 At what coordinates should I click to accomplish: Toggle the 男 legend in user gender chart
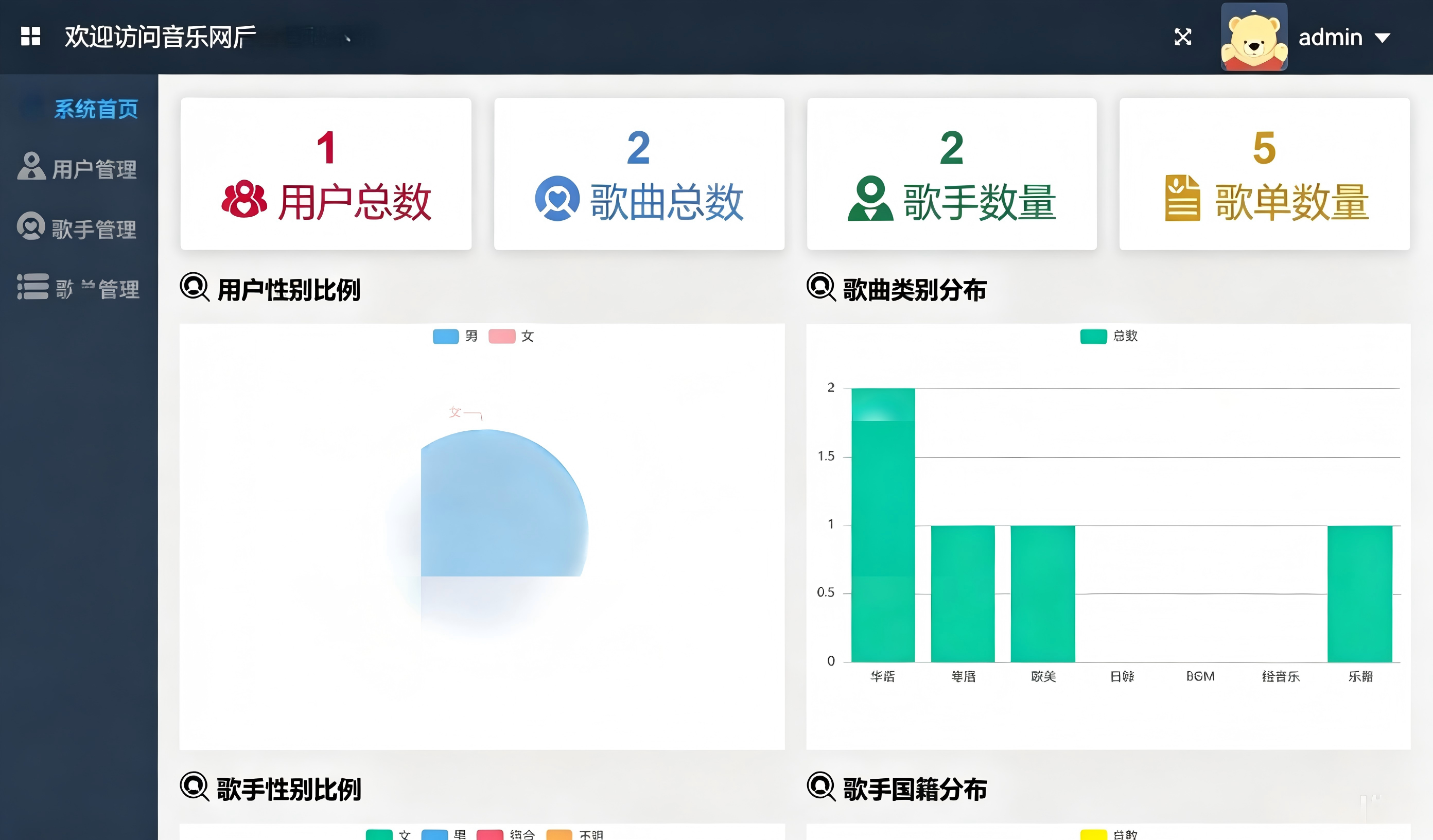pos(455,336)
